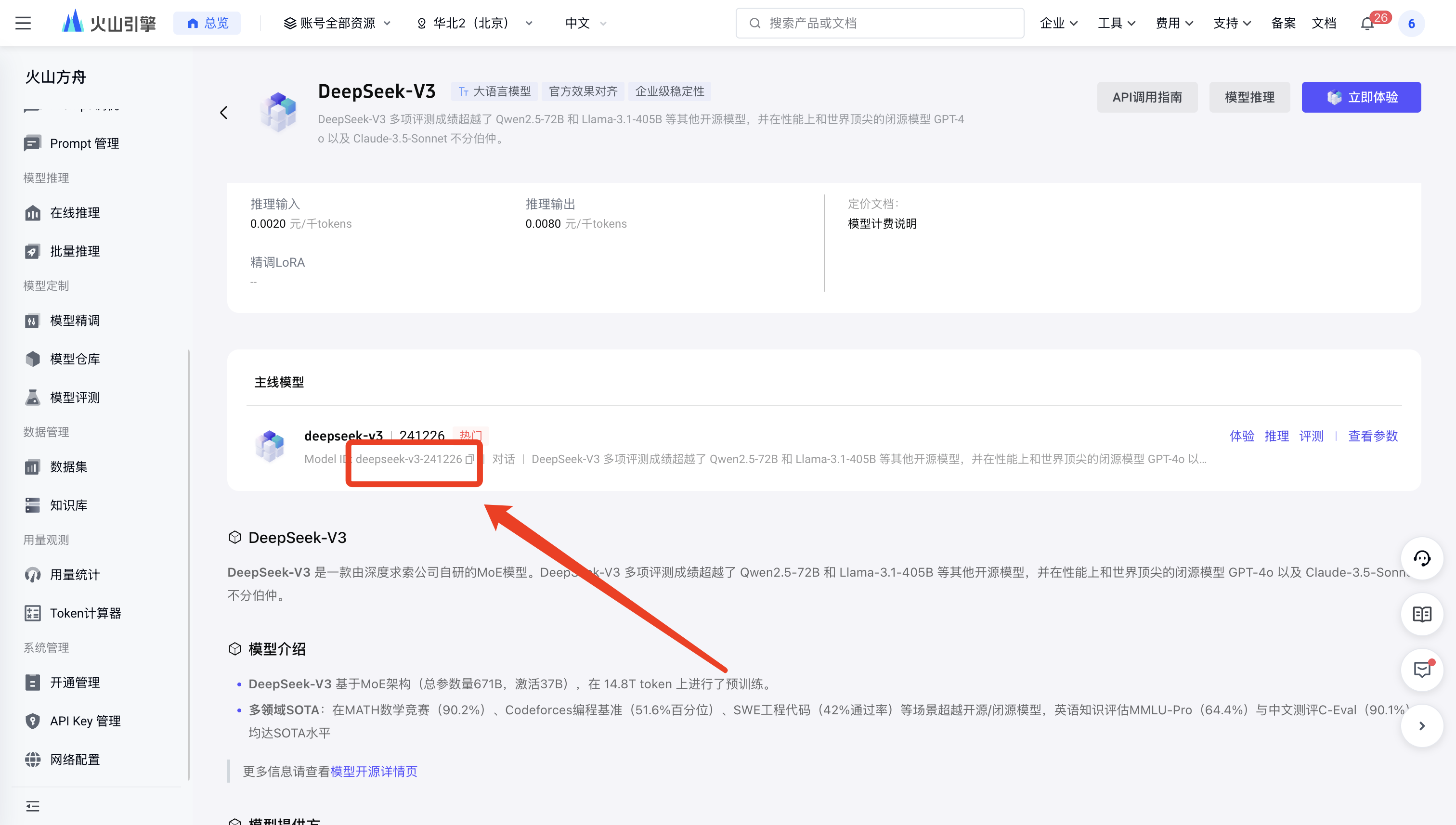Go back with the left arrow

click(224, 113)
